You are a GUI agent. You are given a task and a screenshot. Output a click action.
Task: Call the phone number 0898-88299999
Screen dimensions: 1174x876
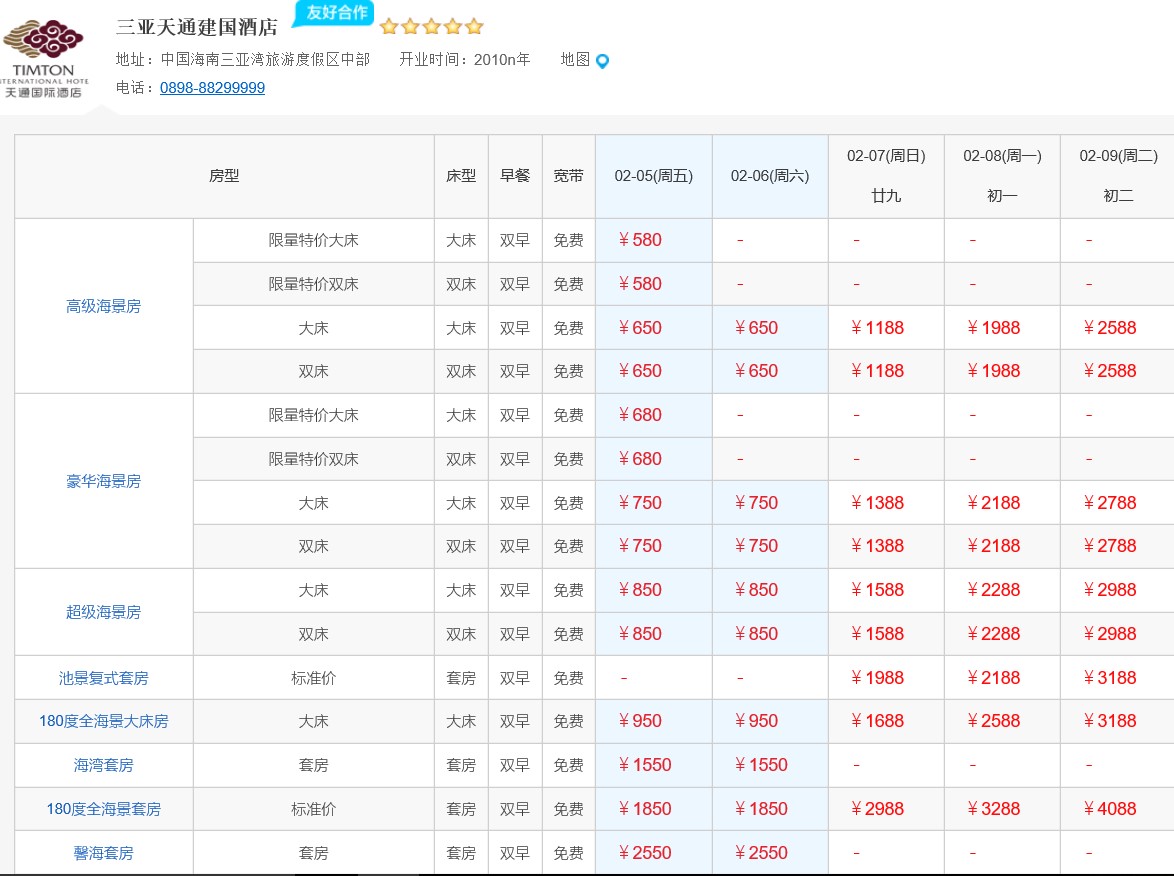(x=212, y=88)
